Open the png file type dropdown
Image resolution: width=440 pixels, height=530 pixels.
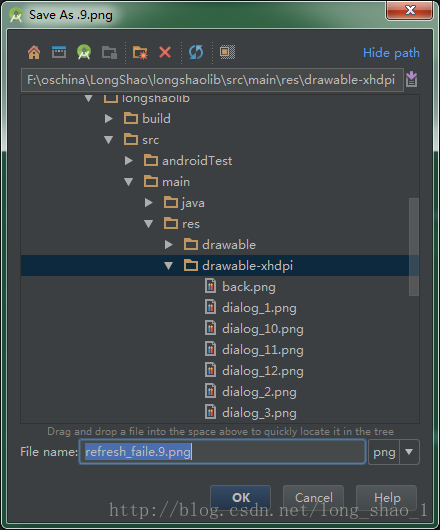point(409,452)
